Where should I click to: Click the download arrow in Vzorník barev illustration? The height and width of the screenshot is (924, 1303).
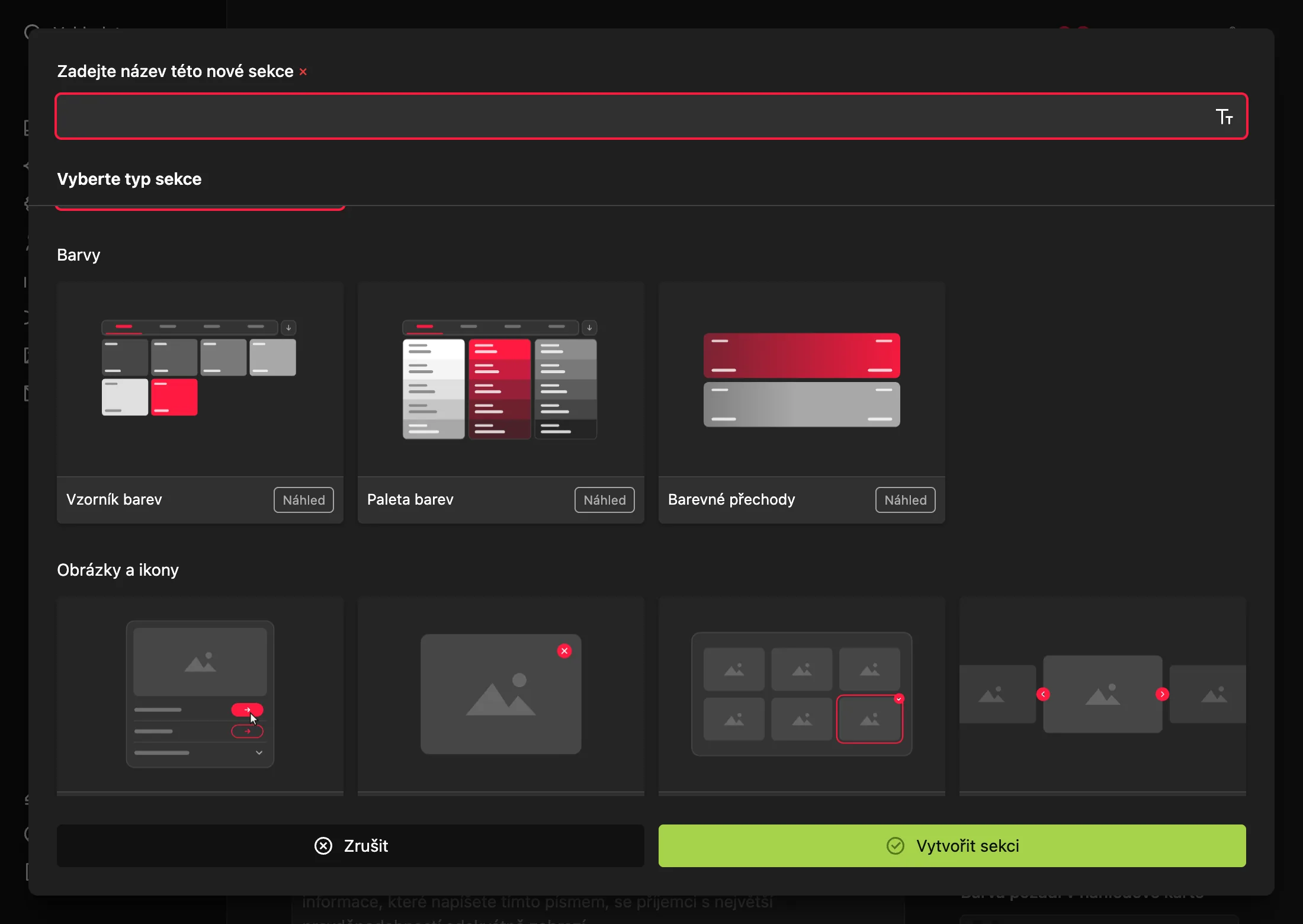pyautogui.click(x=288, y=328)
